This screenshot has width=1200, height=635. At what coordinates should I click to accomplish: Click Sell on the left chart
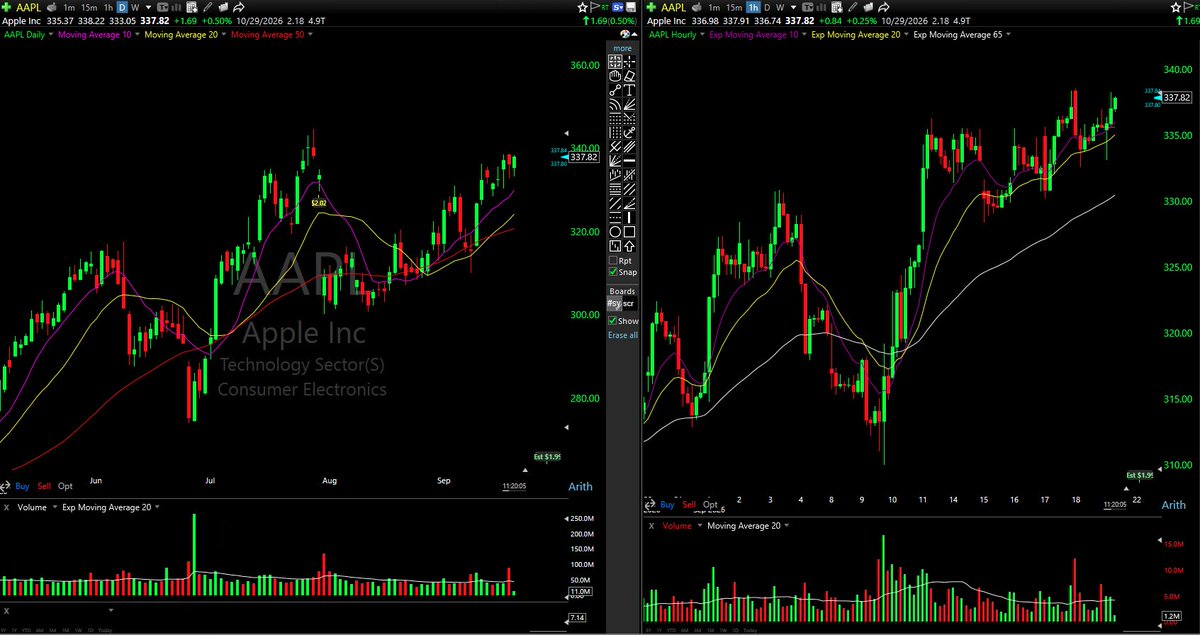(x=44, y=486)
